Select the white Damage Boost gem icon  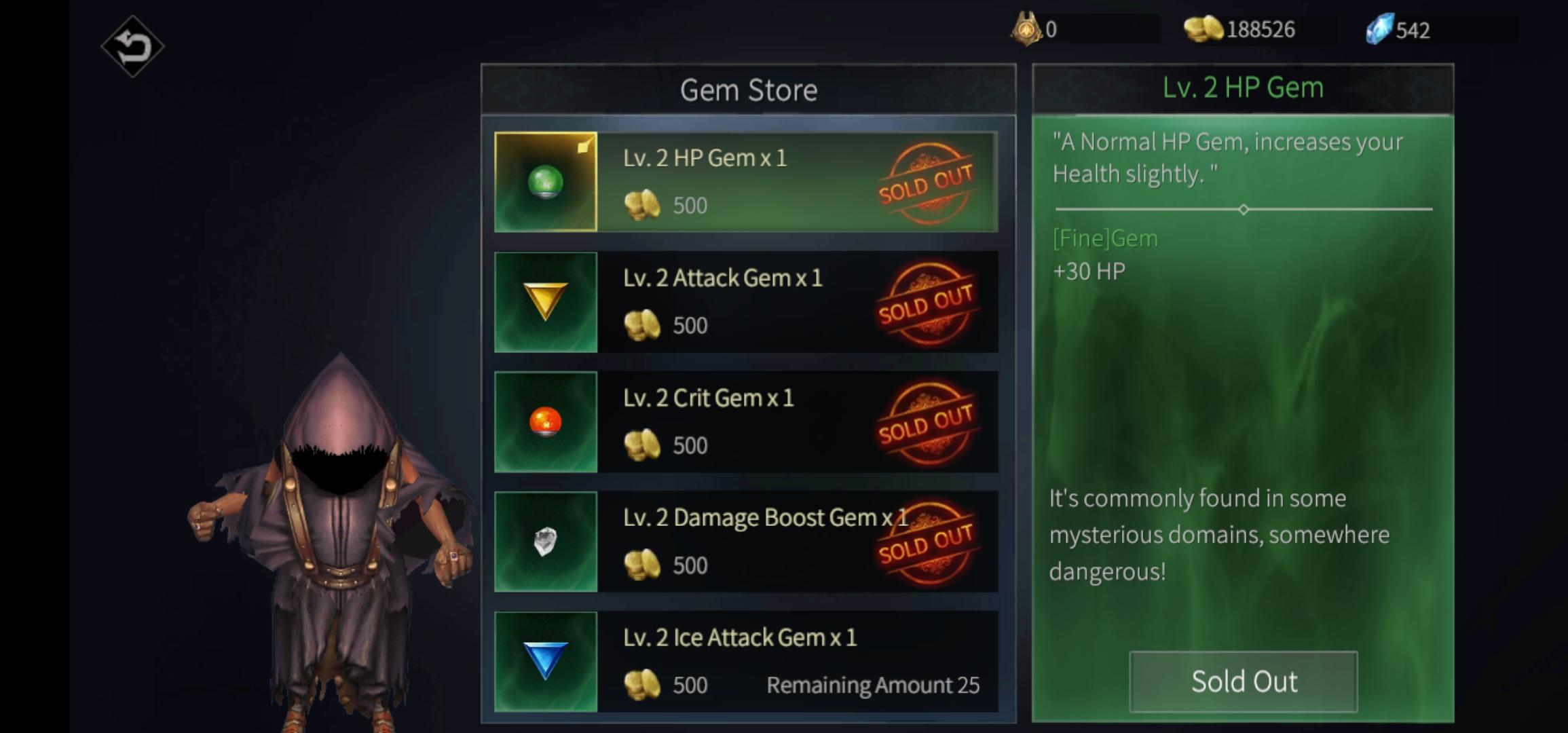546,542
